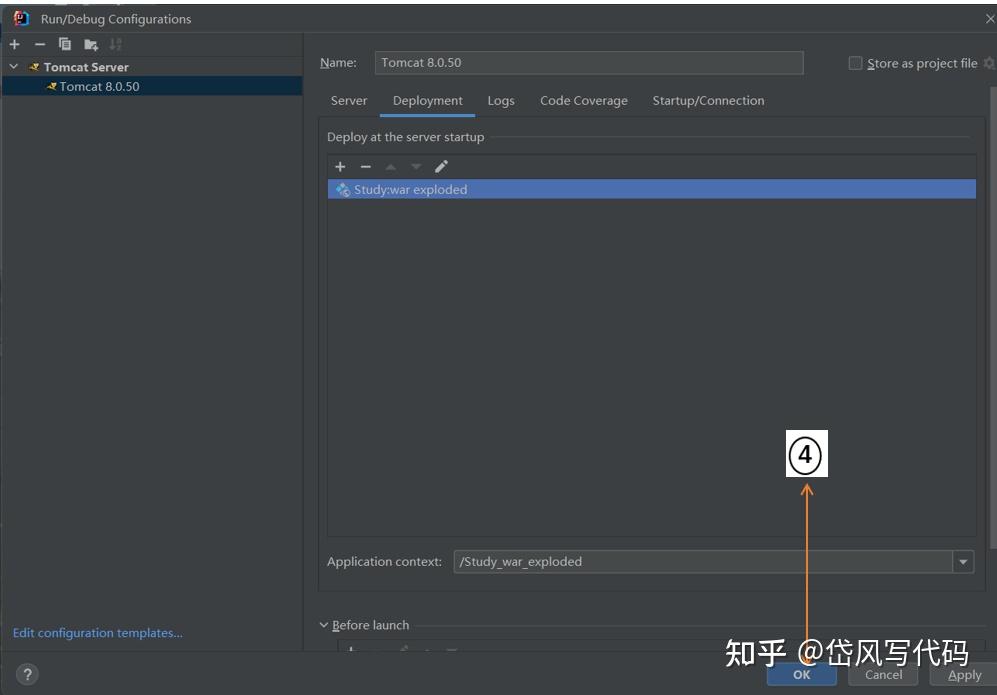Screen dimensions: 997x695
Task: Collapse the Before launch section
Action: click(x=322, y=624)
